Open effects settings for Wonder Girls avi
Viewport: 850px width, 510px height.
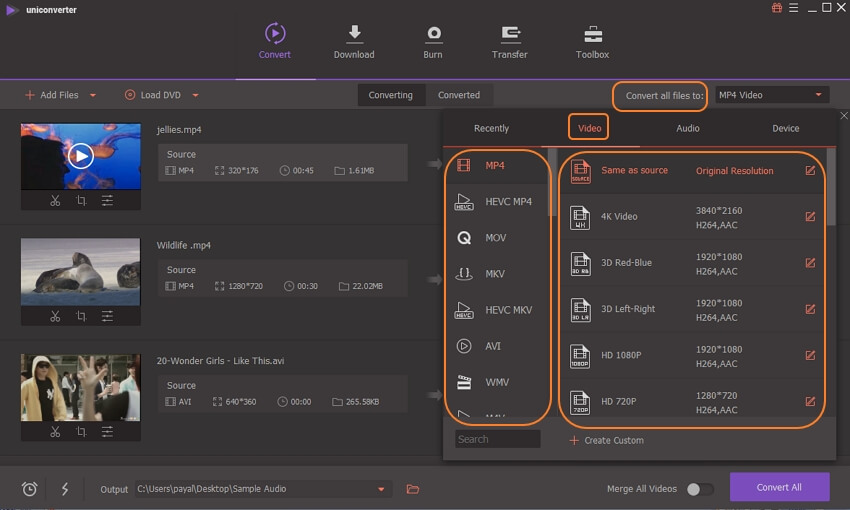[x=107, y=431]
